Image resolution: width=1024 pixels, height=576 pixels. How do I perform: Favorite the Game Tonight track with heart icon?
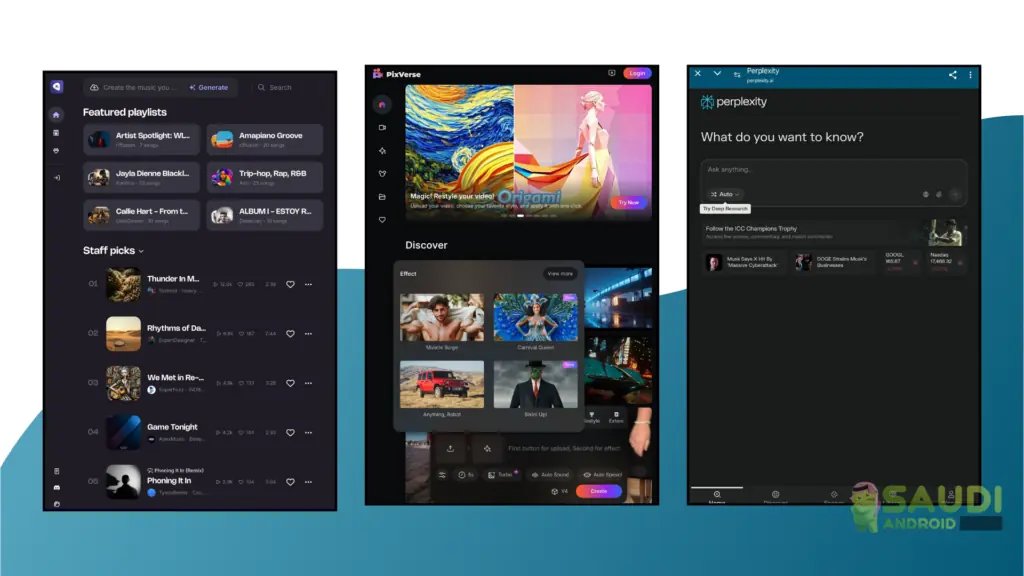tap(291, 432)
